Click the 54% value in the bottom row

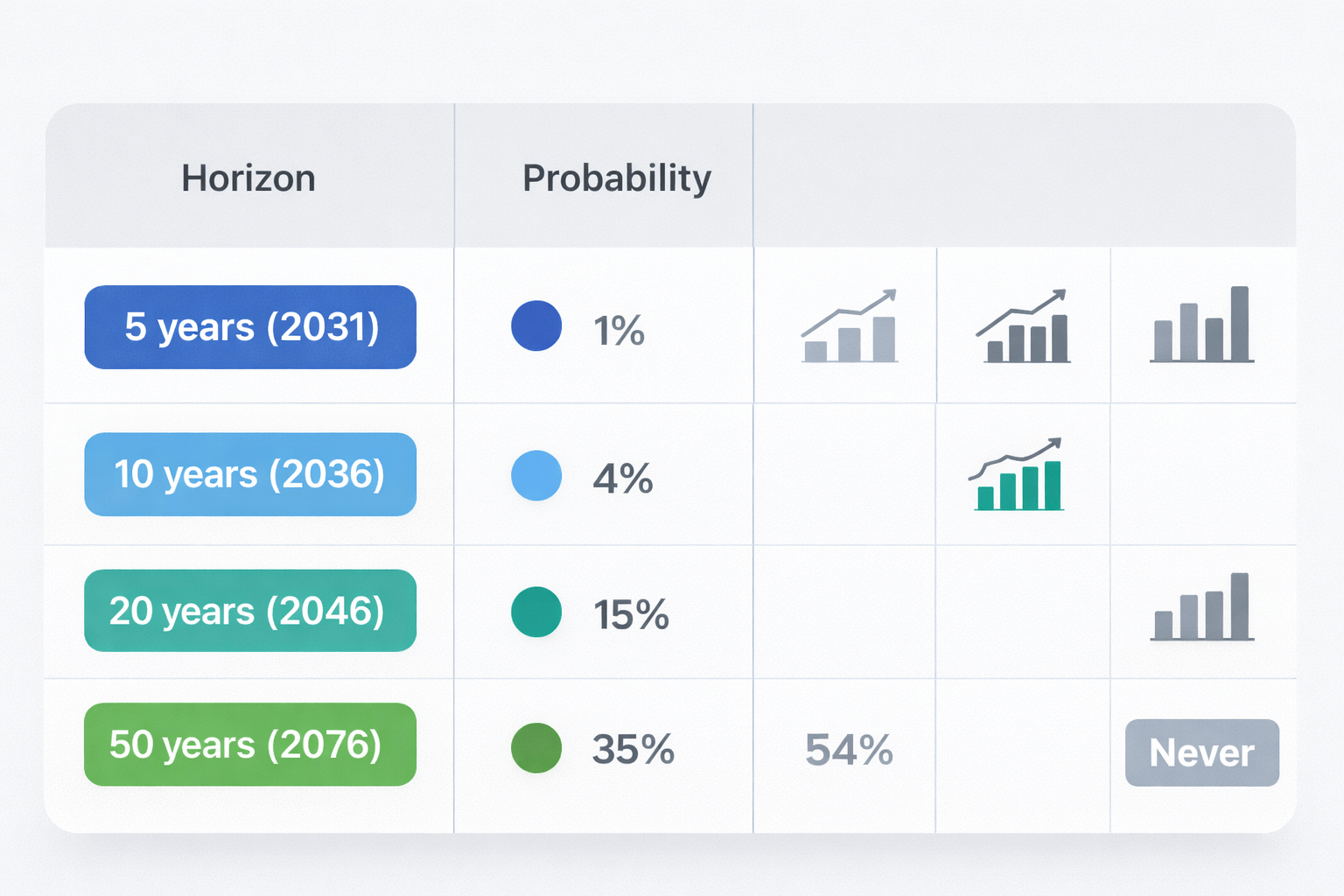(x=849, y=751)
